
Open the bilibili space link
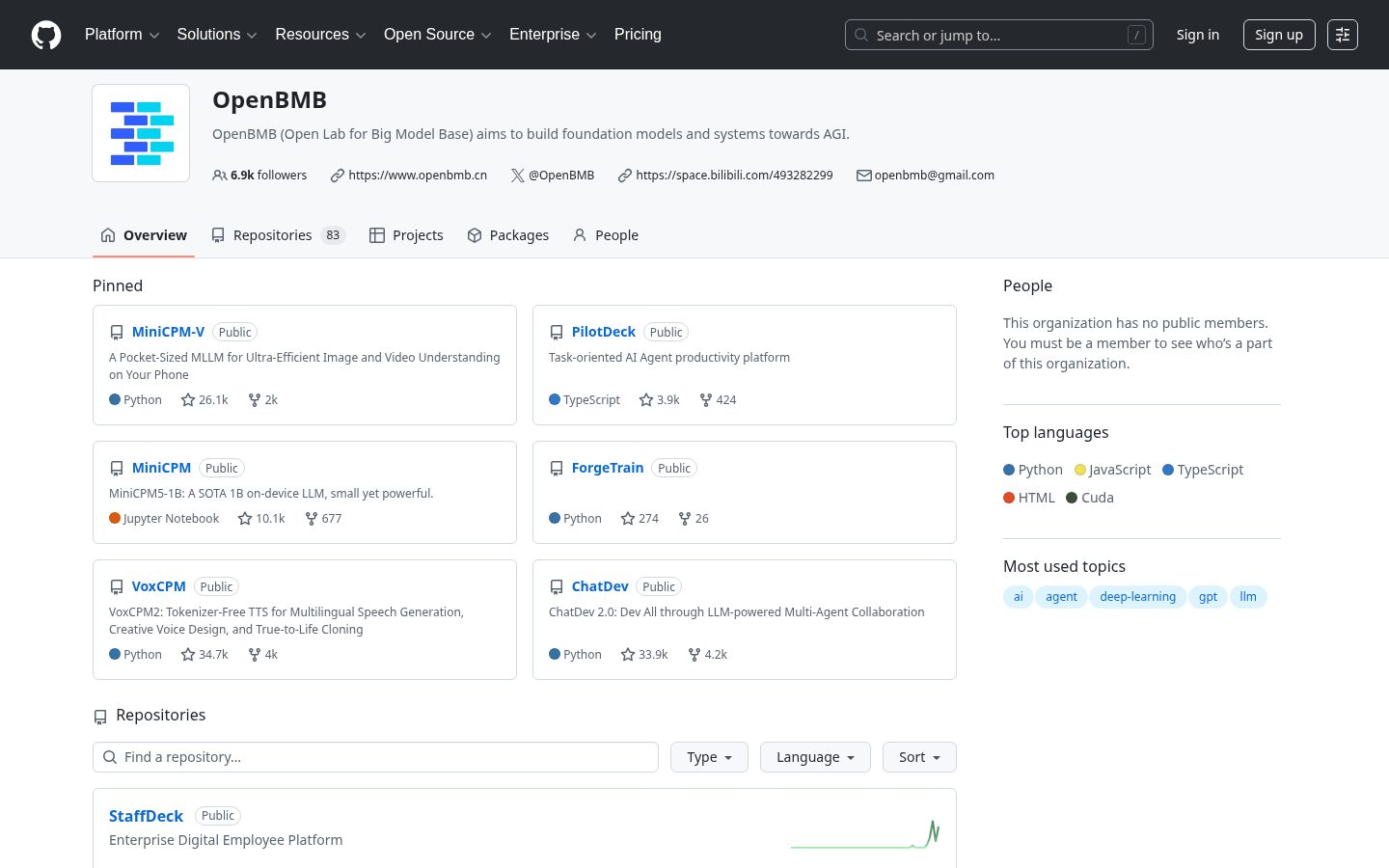[734, 176]
